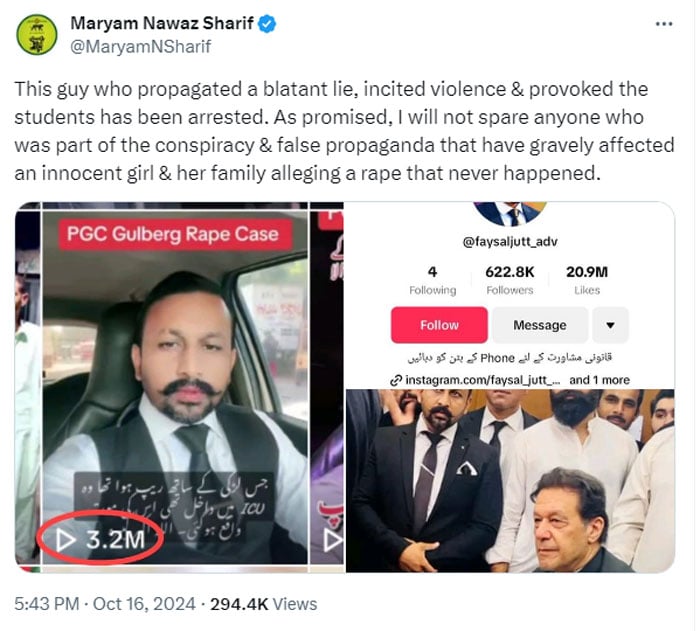
Task: Click the blue verified badge icon
Action: pos(267,24)
